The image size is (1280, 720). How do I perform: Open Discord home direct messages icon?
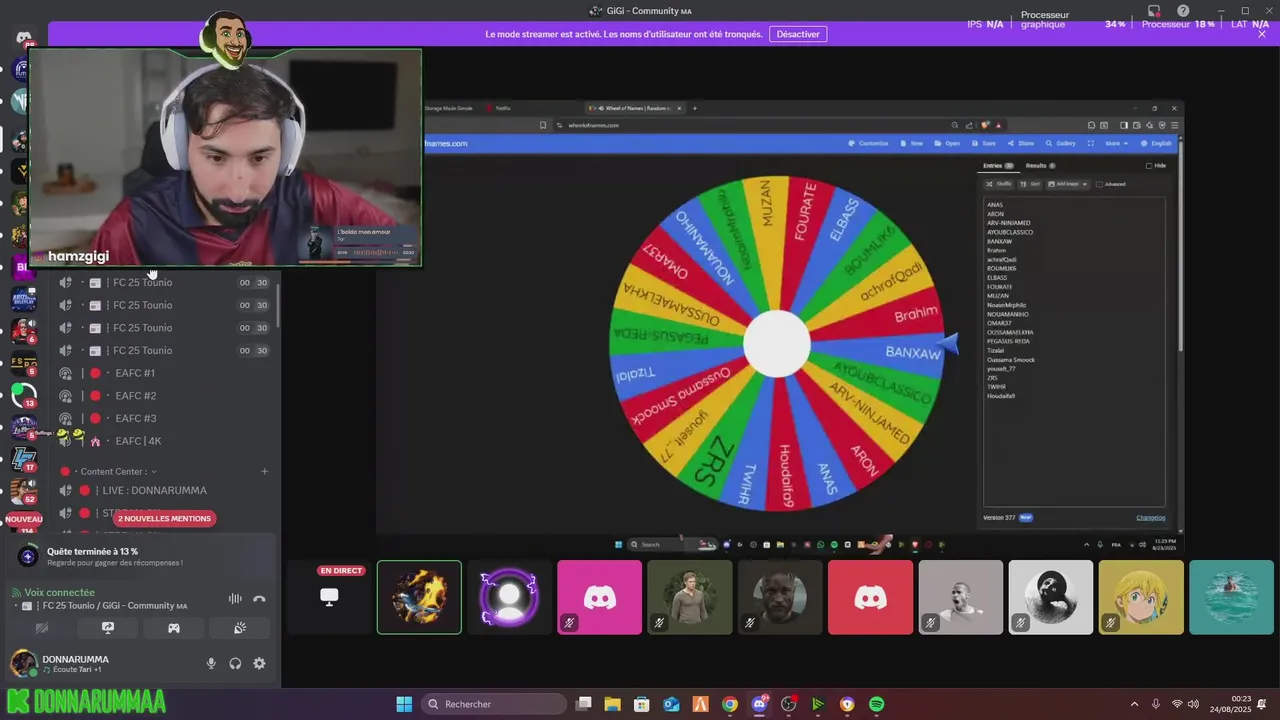[x=24, y=38]
